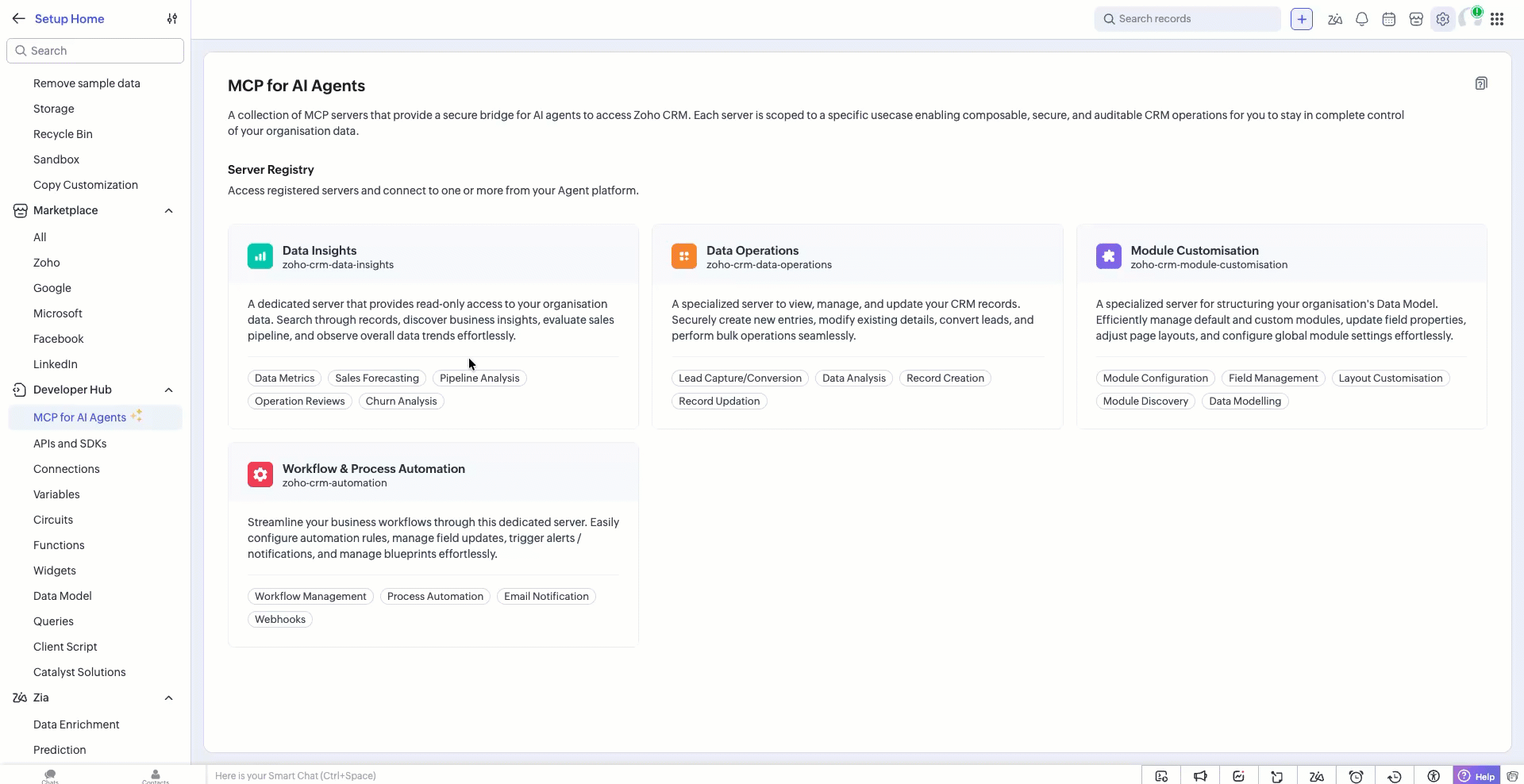Open Chats in the bottom bar

[50, 775]
